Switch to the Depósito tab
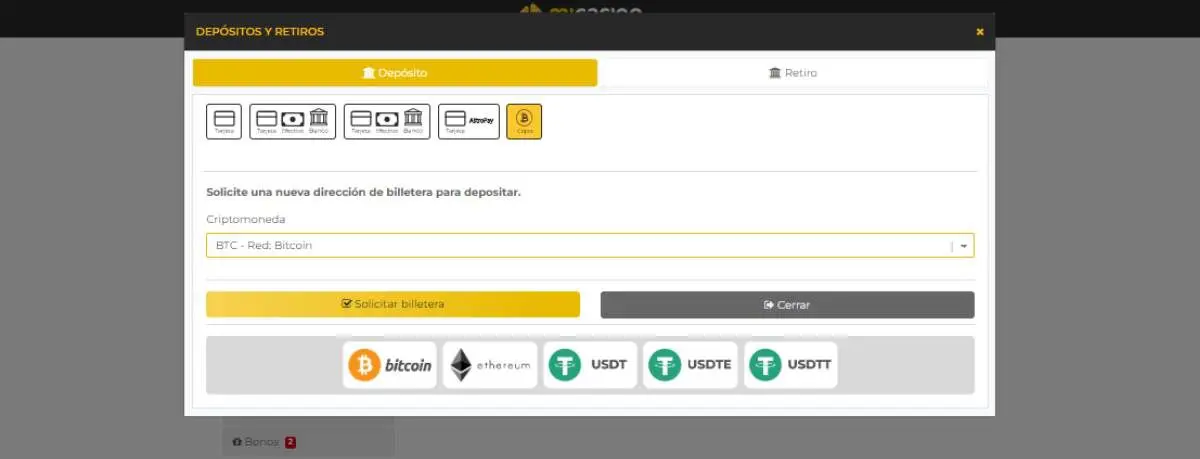 tap(394, 73)
